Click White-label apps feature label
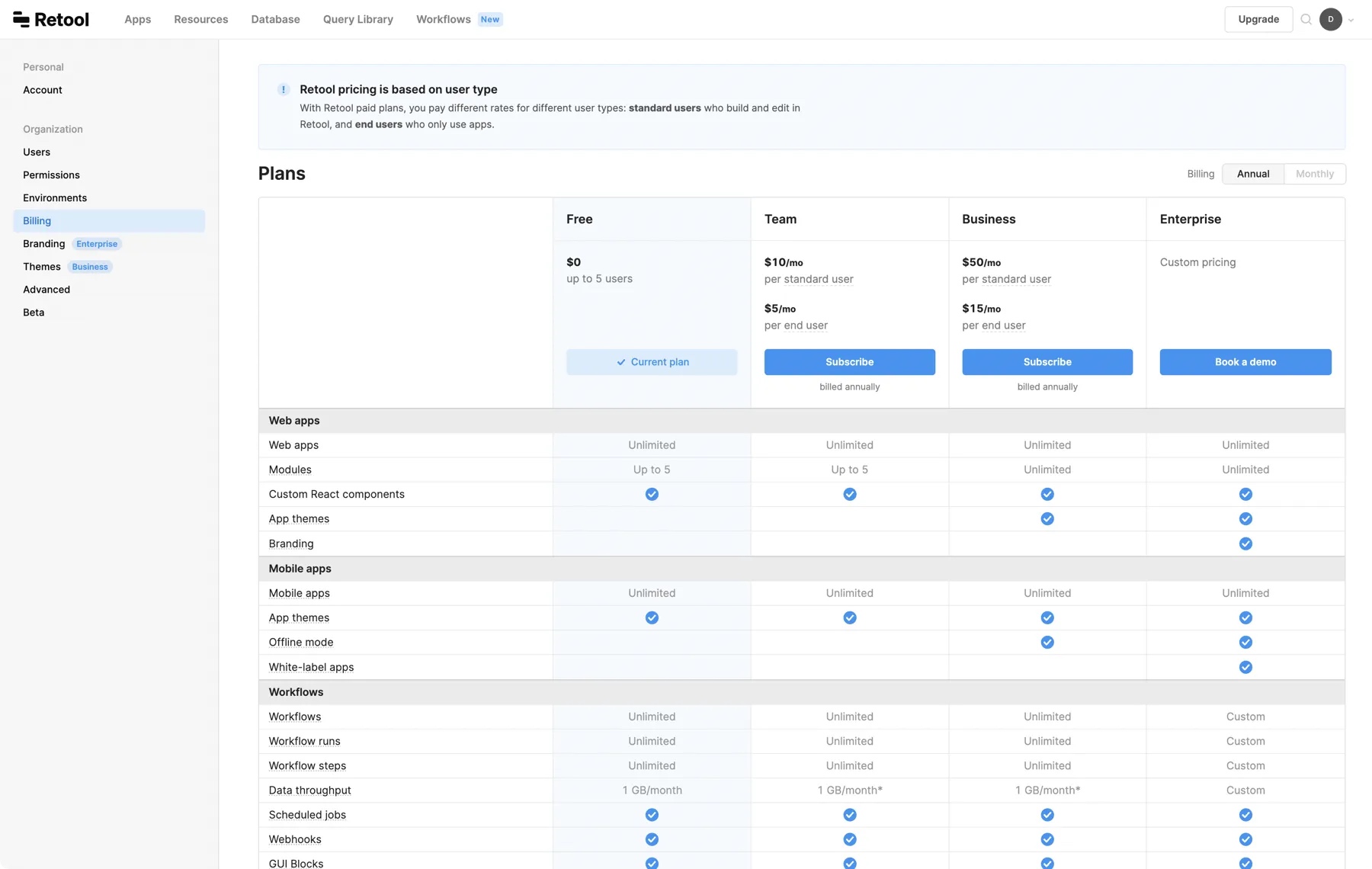 coord(311,667)
